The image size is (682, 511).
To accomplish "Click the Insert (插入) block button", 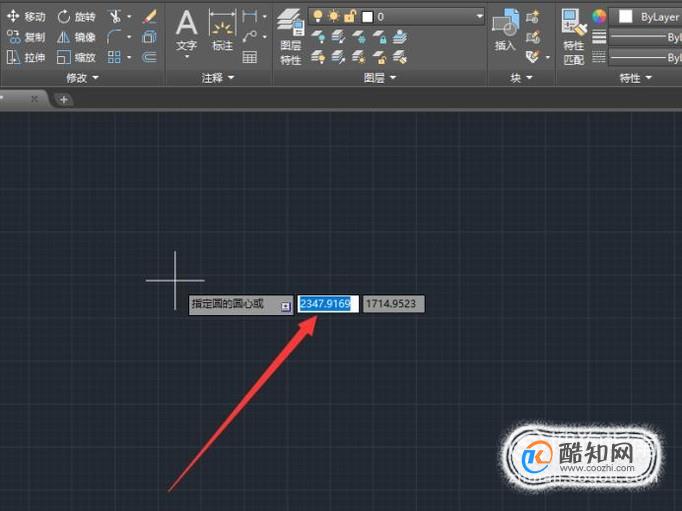I will [505, 30].
